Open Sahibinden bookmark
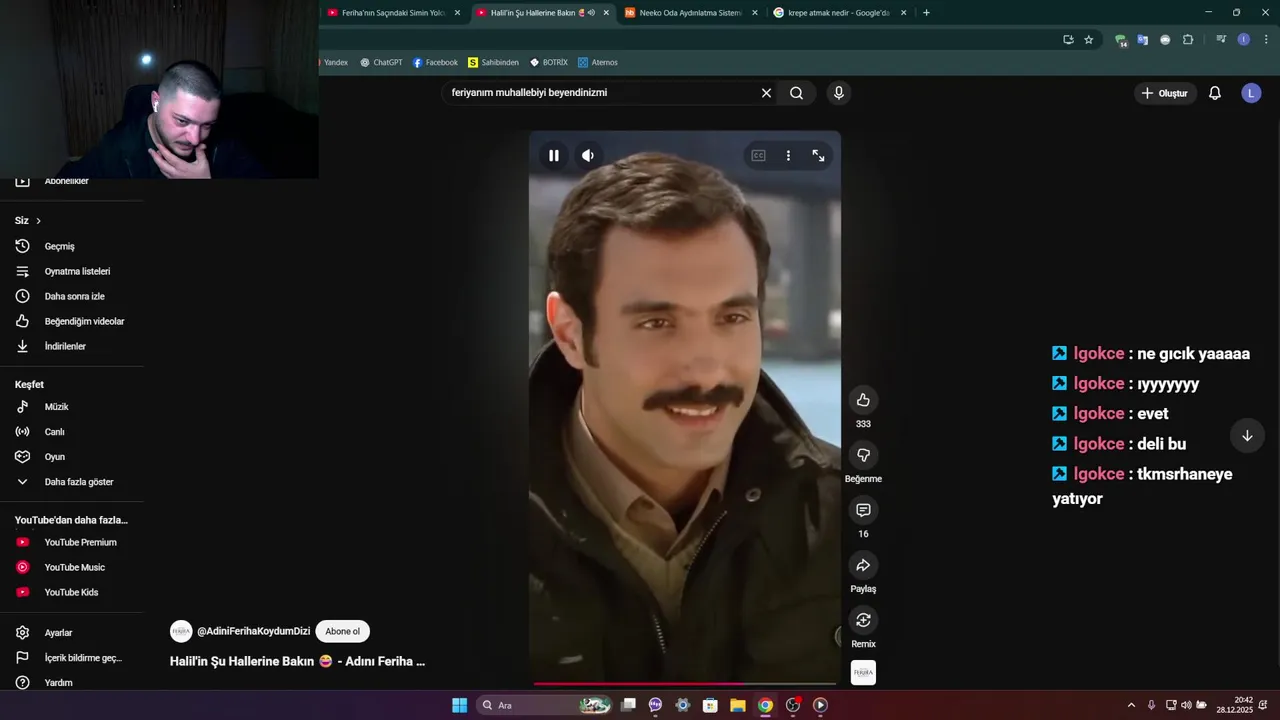 pyautogui.click(x=493, y=62)
